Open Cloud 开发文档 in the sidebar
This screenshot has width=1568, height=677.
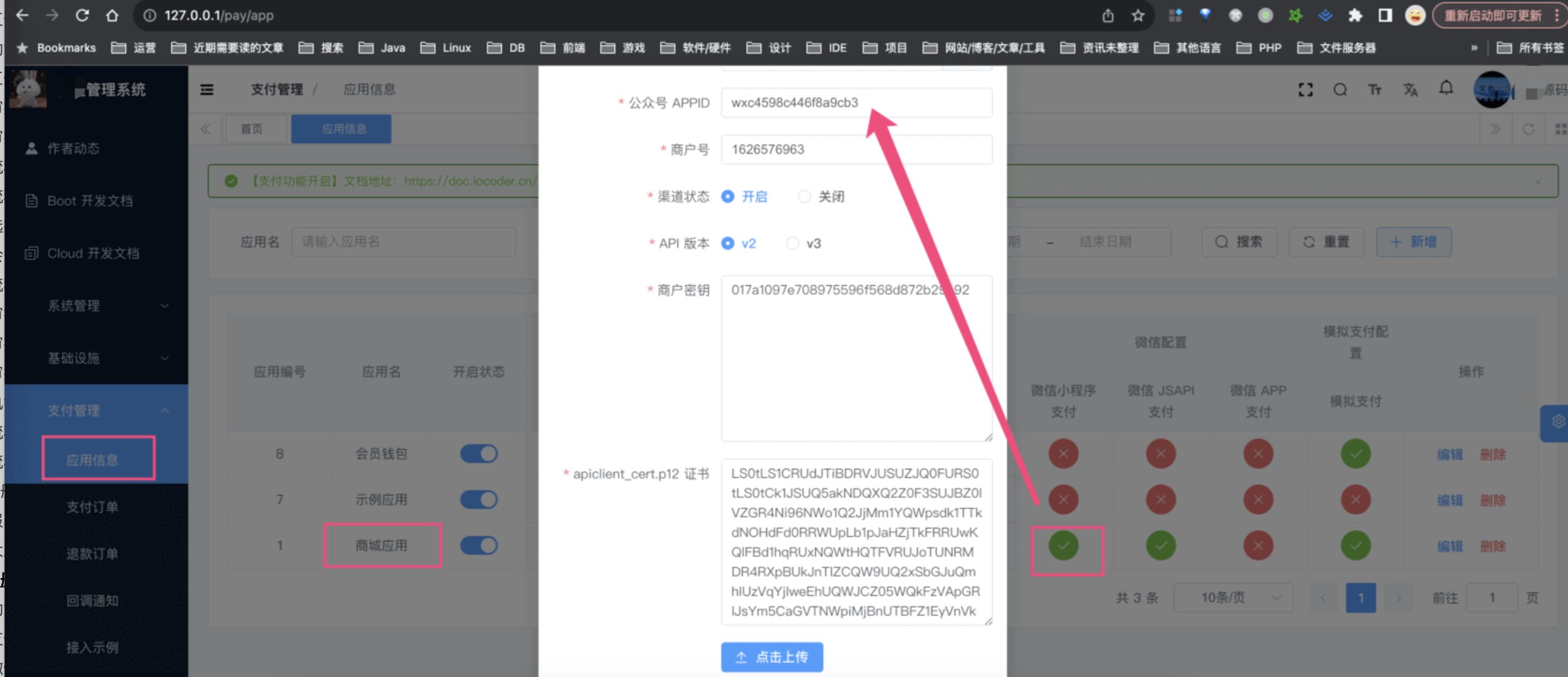click(98, 253)
